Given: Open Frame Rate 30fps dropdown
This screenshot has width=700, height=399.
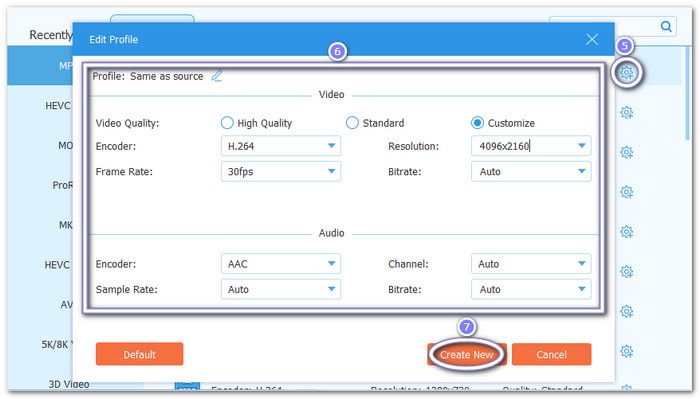Looking at the screenshot, I should [x=281, y=171].
